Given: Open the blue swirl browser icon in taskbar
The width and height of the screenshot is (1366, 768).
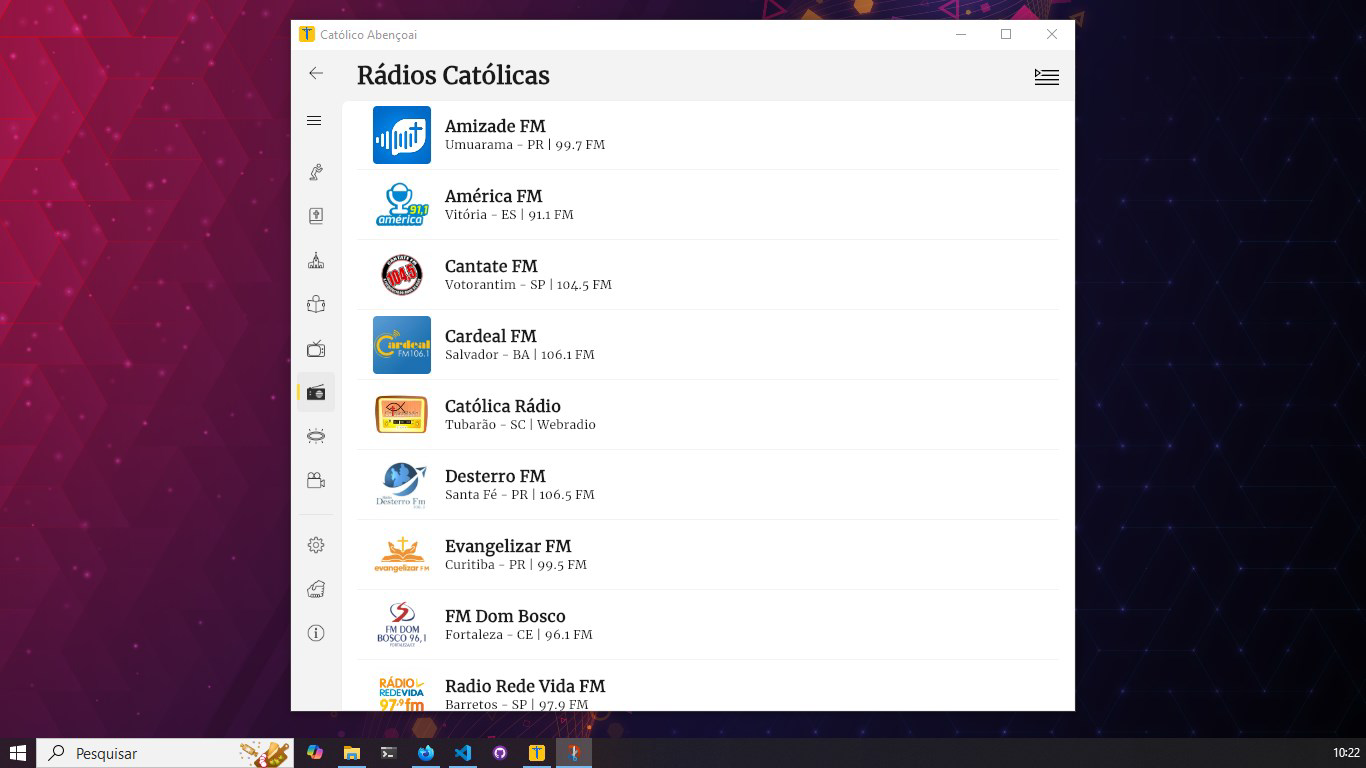Looking at the screenshot, I should pyautogui.click(x=426, y=753).
